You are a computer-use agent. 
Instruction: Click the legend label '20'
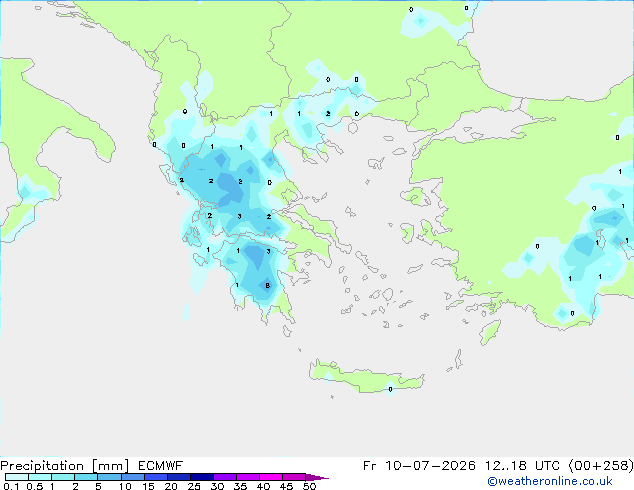coord(171,486)
